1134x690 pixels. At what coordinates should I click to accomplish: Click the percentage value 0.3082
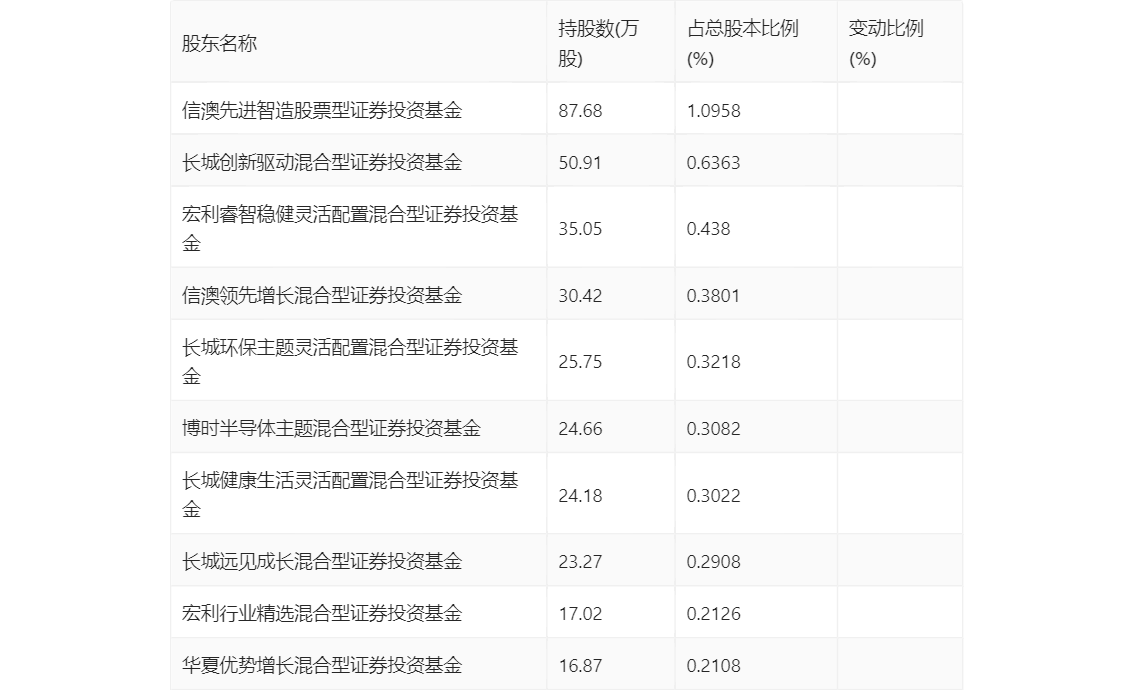tap(713, 429)
